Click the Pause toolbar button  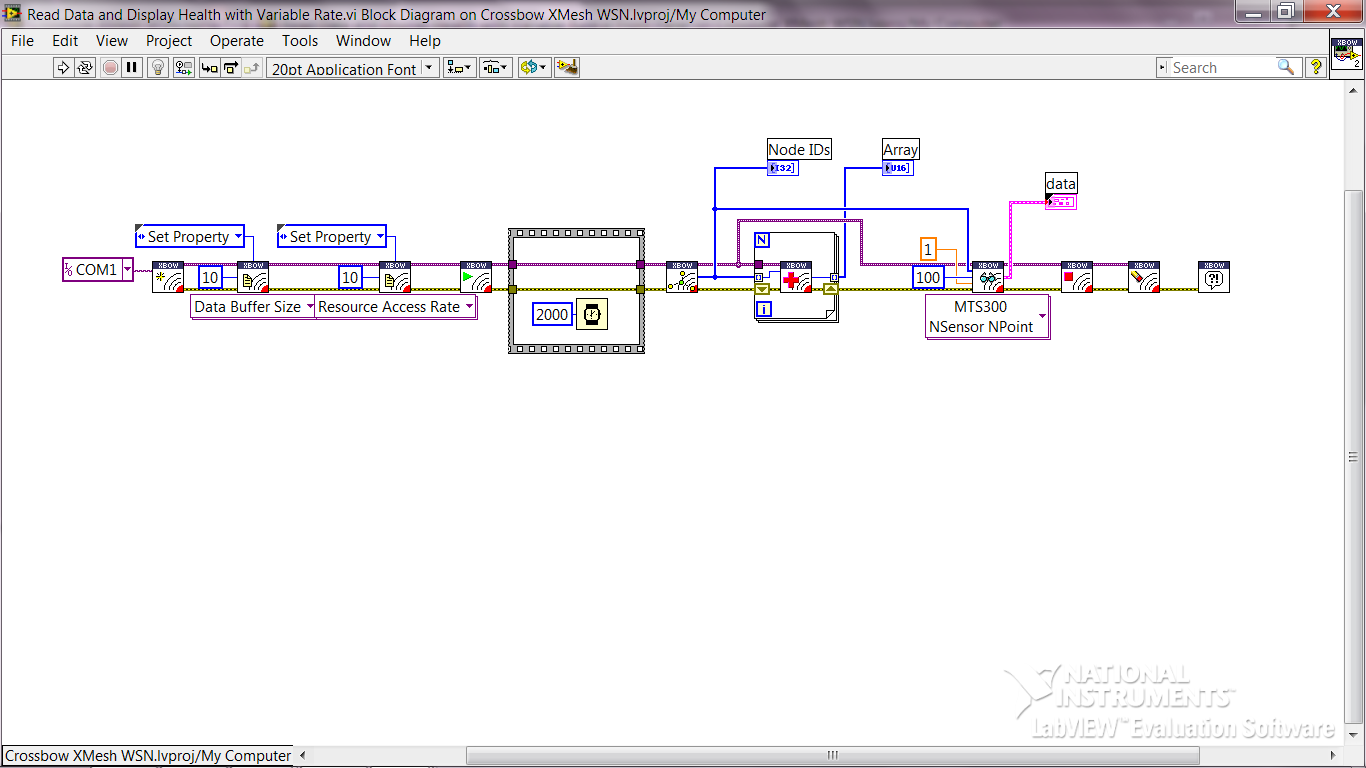point(132,68)
